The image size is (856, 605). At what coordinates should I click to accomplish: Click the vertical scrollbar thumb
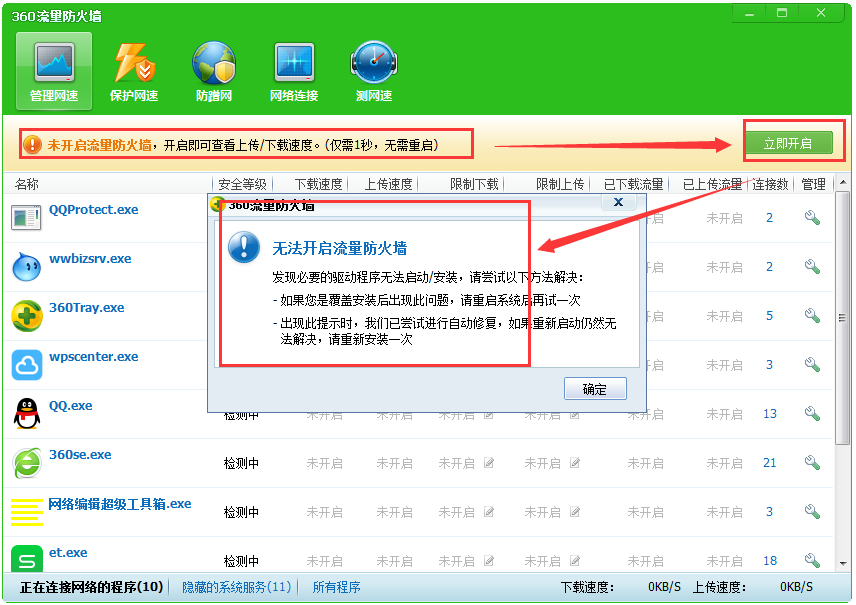coord(843,318)
